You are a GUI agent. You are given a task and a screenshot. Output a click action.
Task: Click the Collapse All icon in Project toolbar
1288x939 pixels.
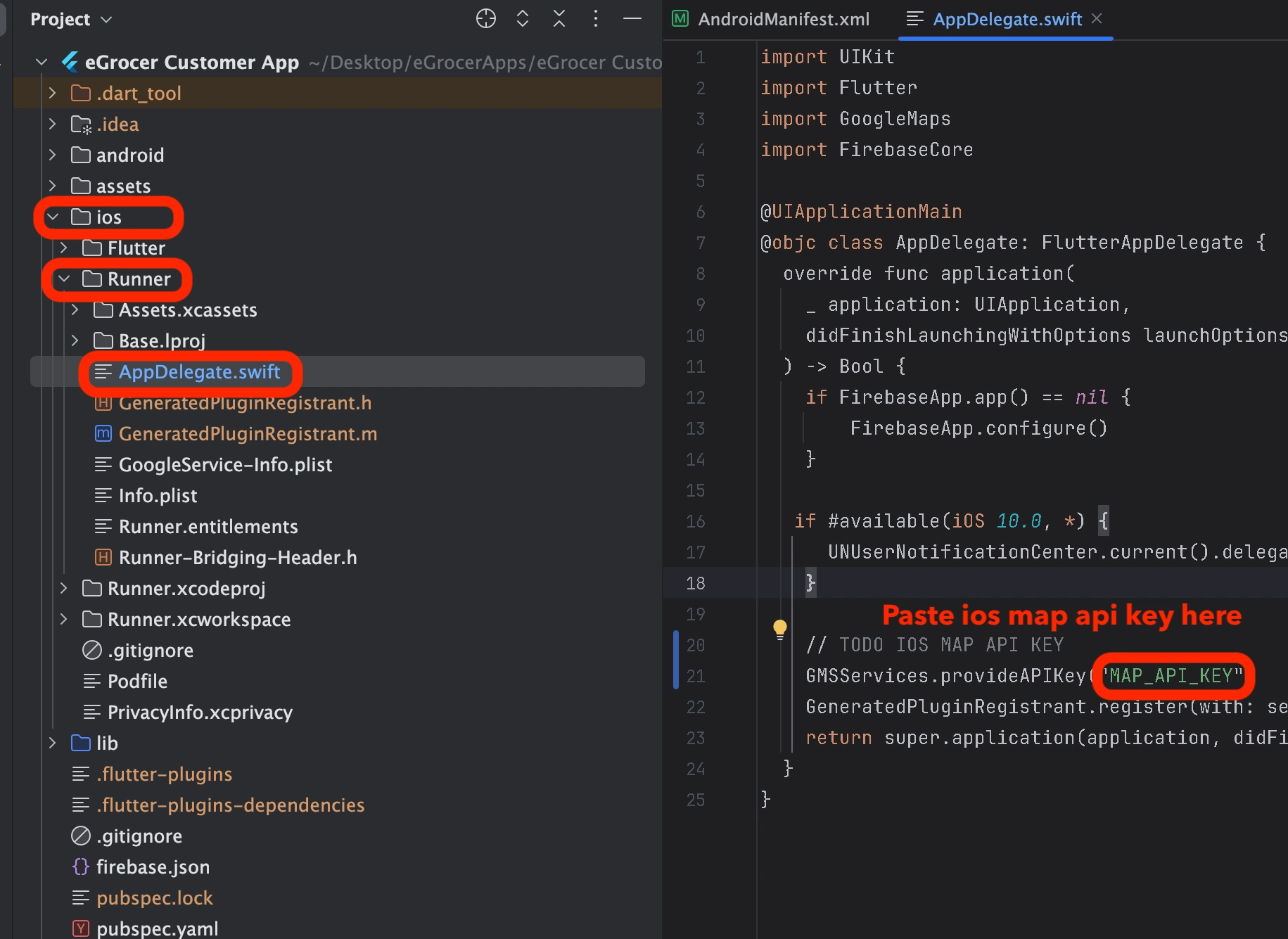click(x=559, y=19)
